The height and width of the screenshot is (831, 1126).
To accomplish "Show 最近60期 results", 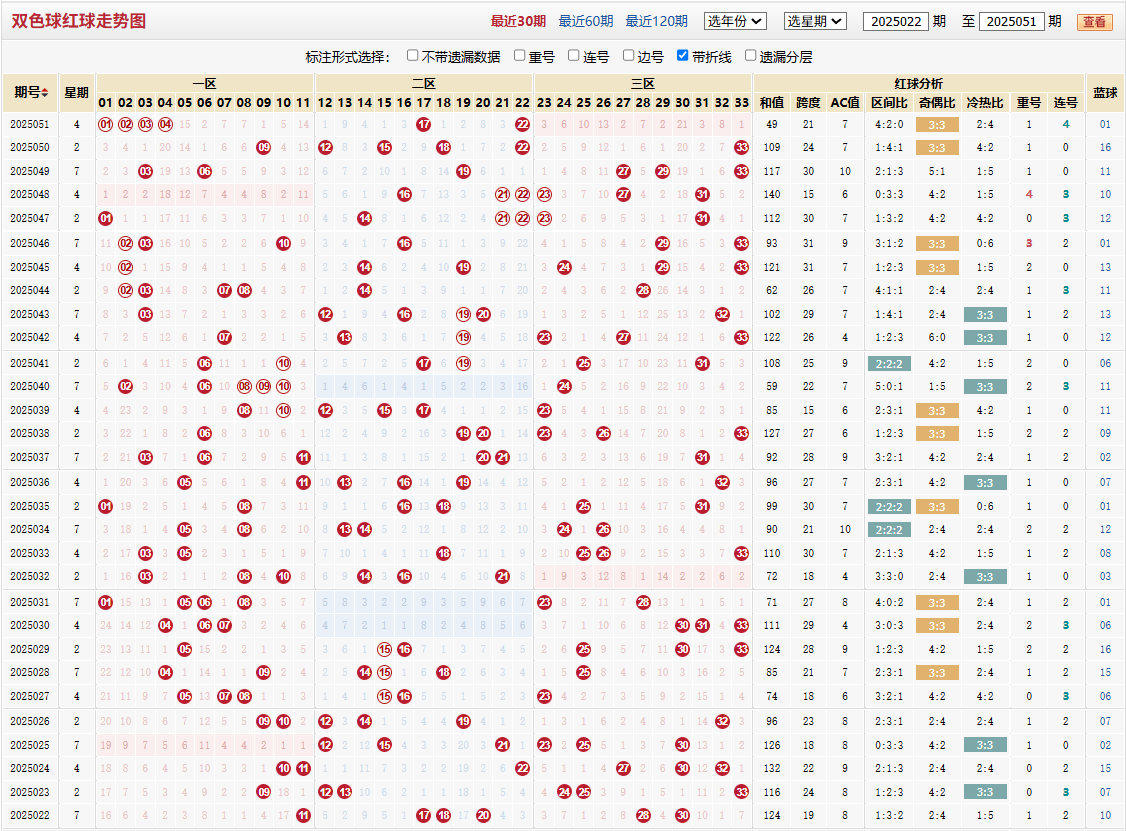I will 585,22.
